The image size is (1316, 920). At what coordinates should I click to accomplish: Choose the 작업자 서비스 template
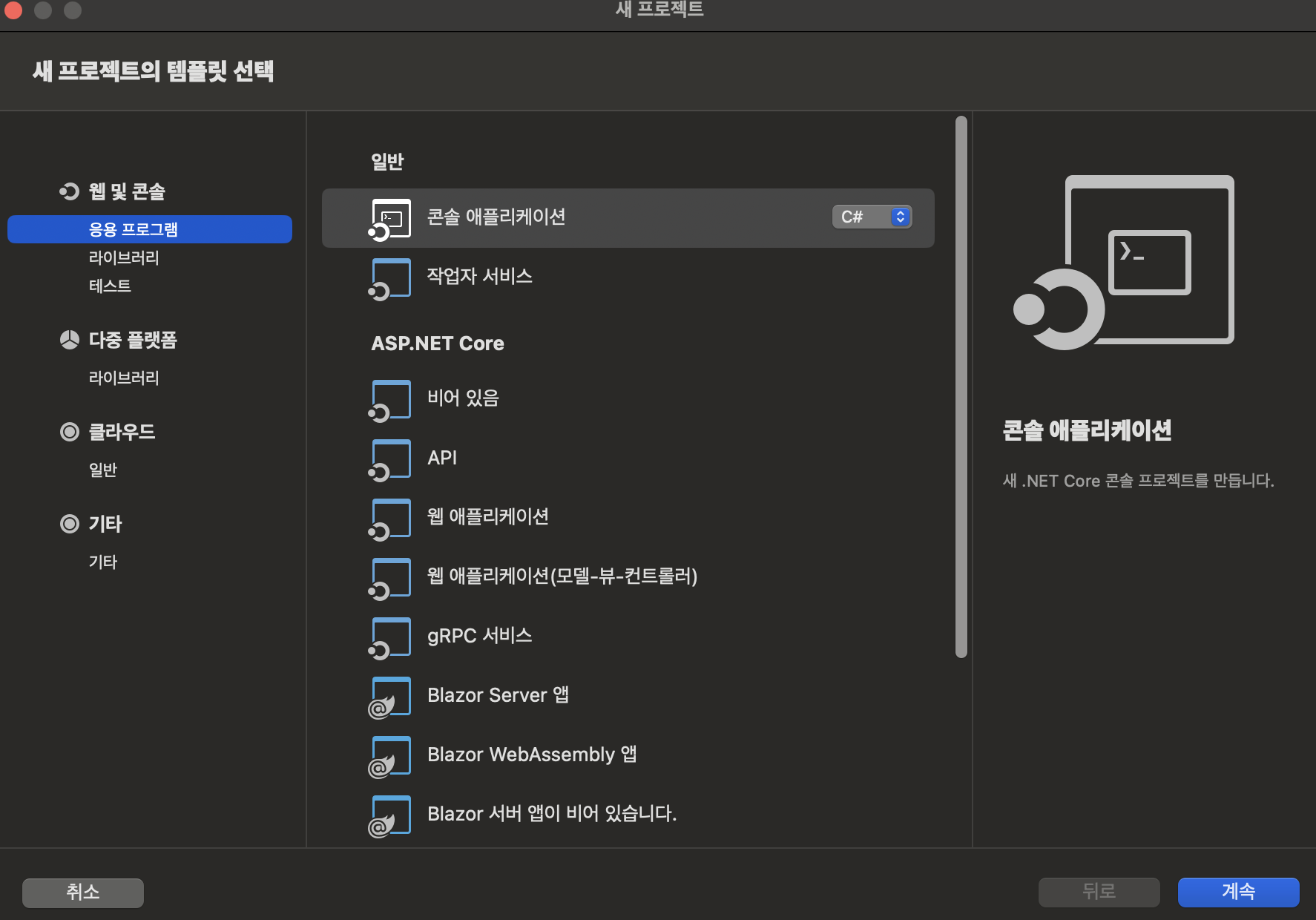628,277
